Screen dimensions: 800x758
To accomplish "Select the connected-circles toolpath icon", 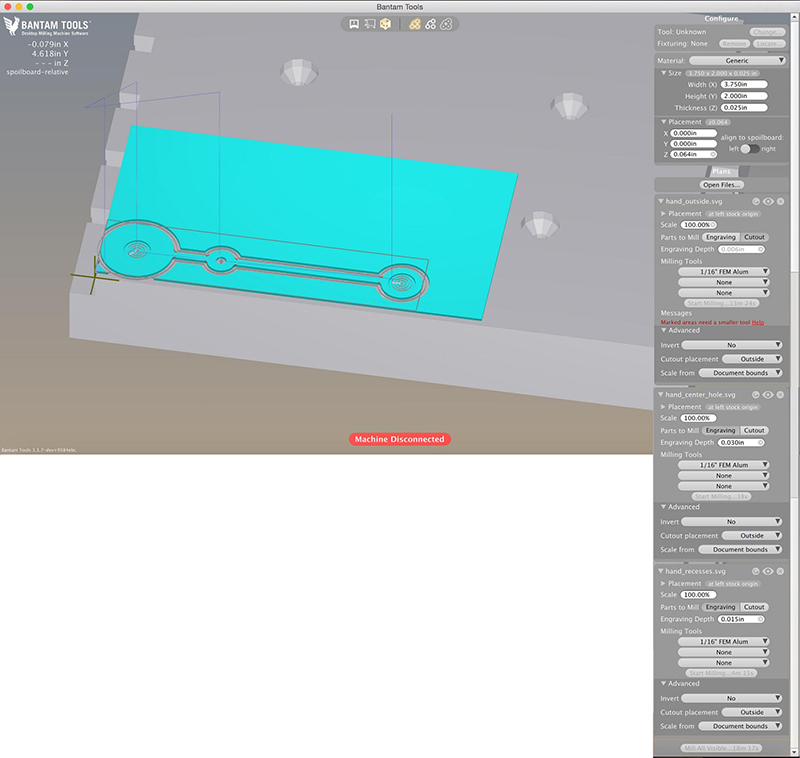I will pyautogui.click(x=430, y=24).
